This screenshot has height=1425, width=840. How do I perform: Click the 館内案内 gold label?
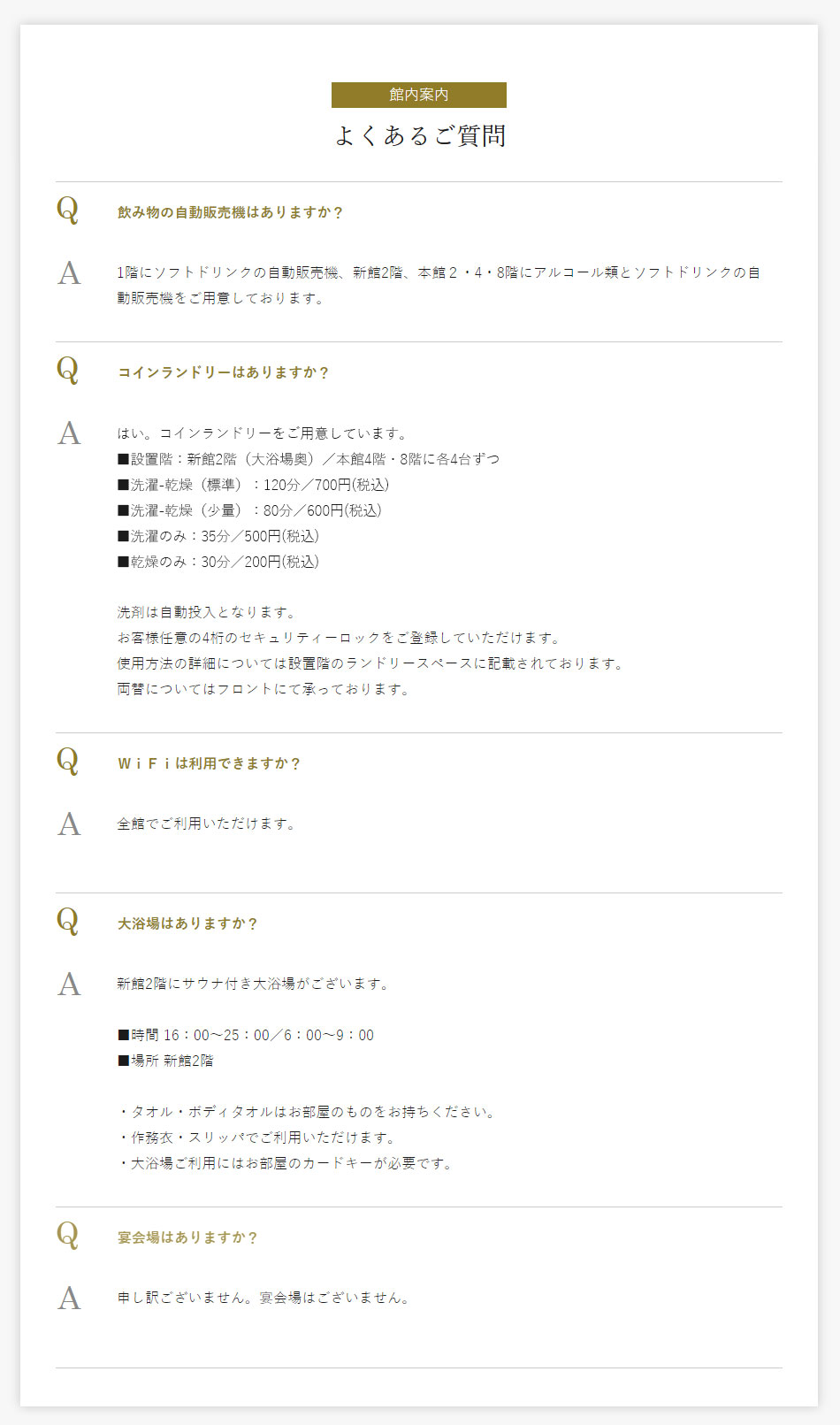tap(419, 95)
